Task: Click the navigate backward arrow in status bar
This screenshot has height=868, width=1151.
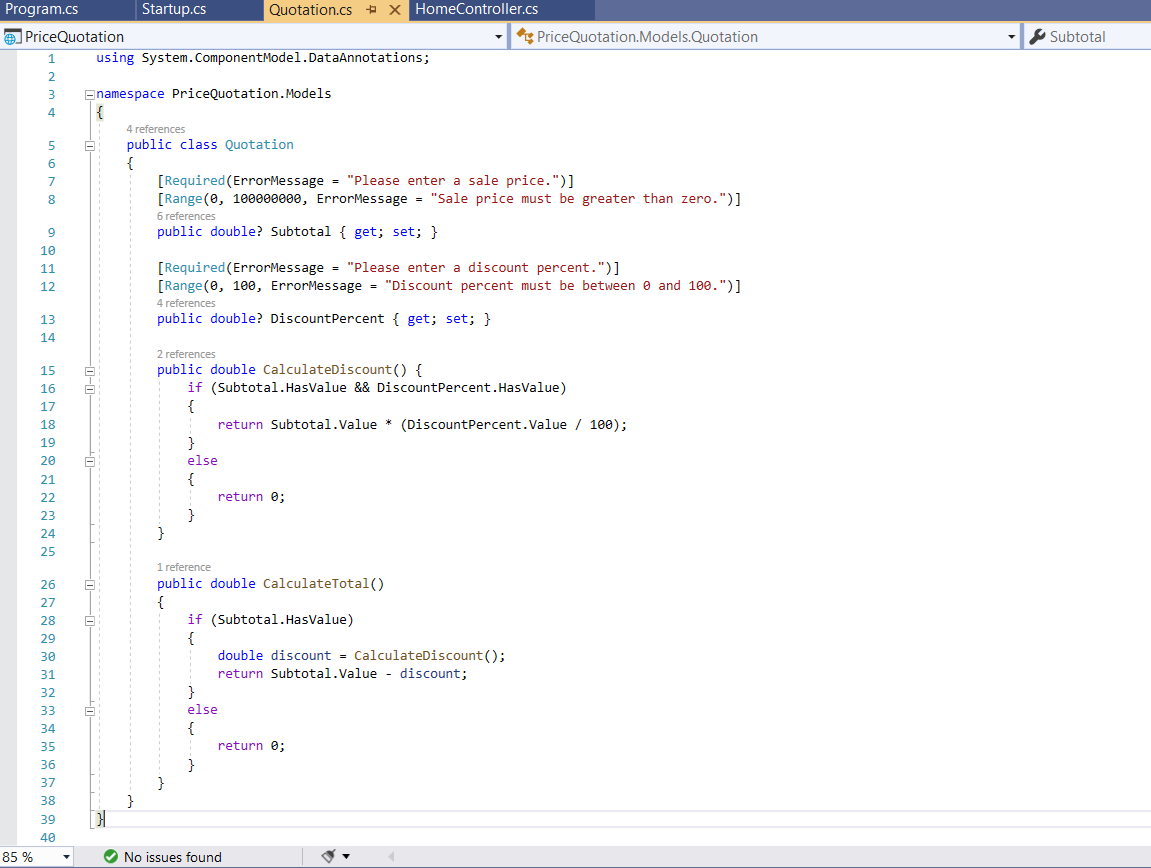Action: (x=391, y=857)
